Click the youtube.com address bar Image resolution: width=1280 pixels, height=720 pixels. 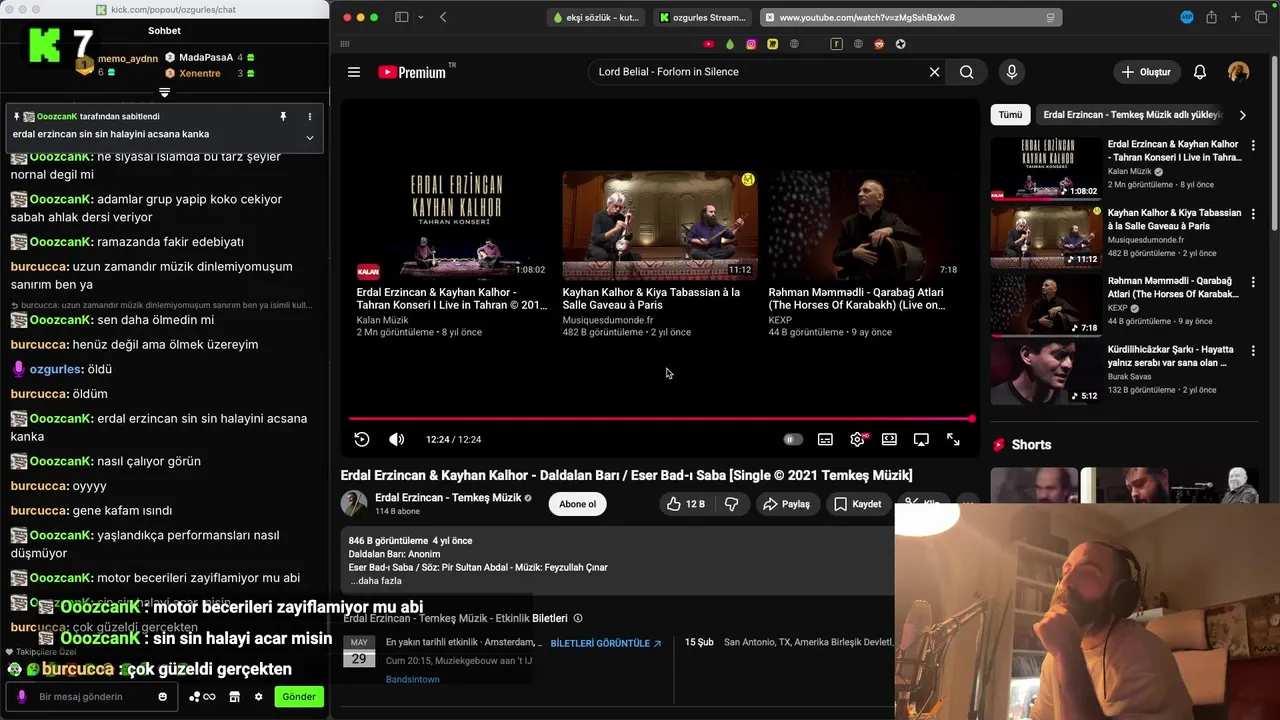pos(910,17)
